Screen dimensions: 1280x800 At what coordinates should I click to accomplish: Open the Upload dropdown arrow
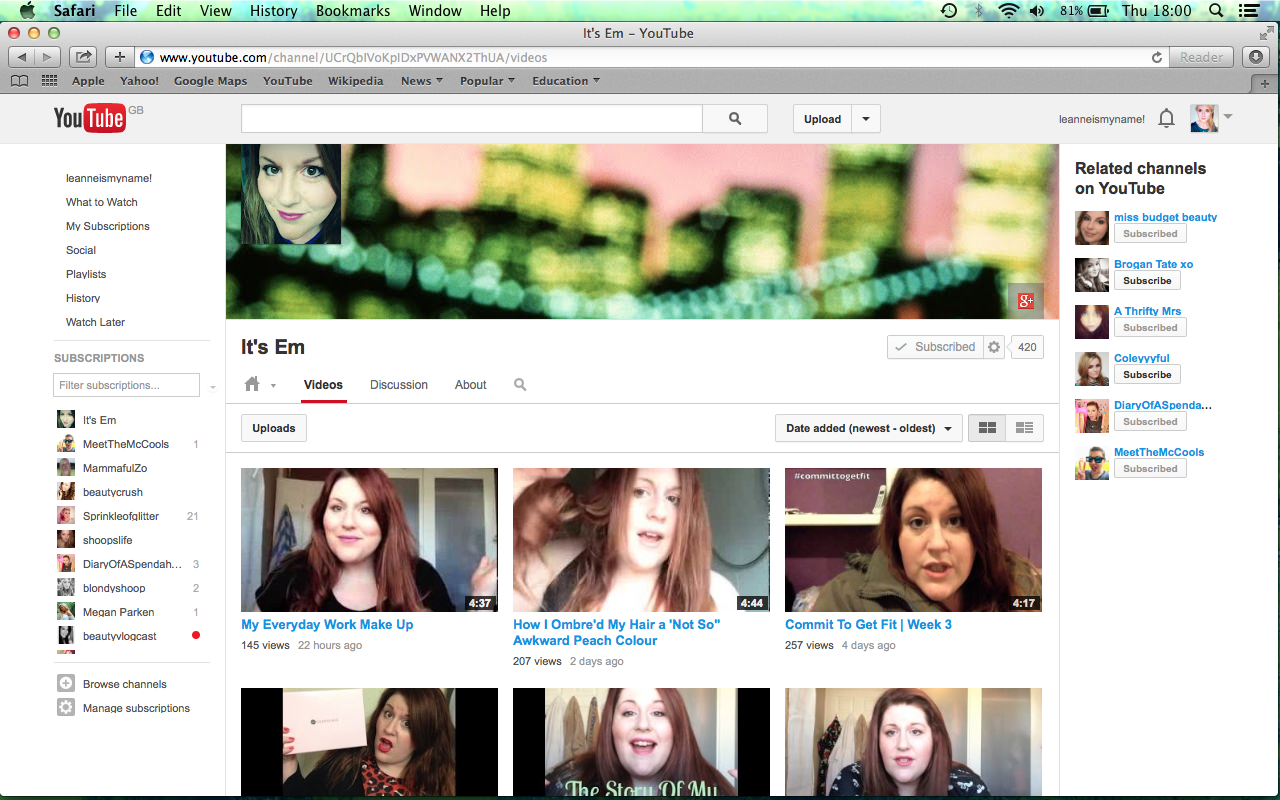click(866, 119)
